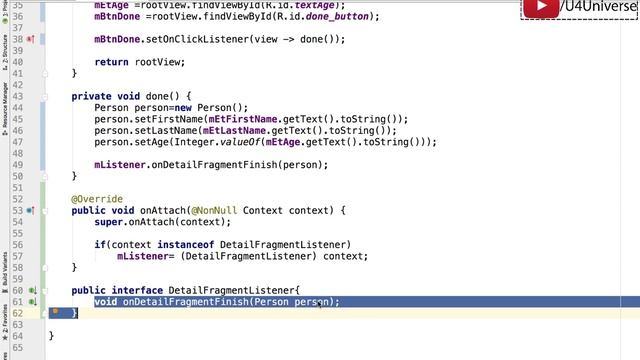Click 'Context' type on line 53
640x360 pixels.
(x=263, y=211)
